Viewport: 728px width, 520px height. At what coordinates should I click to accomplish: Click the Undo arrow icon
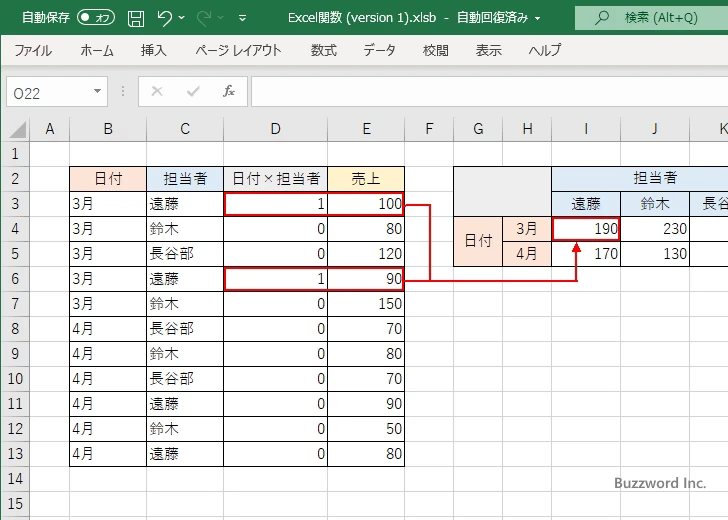click(x=164, y=18)
